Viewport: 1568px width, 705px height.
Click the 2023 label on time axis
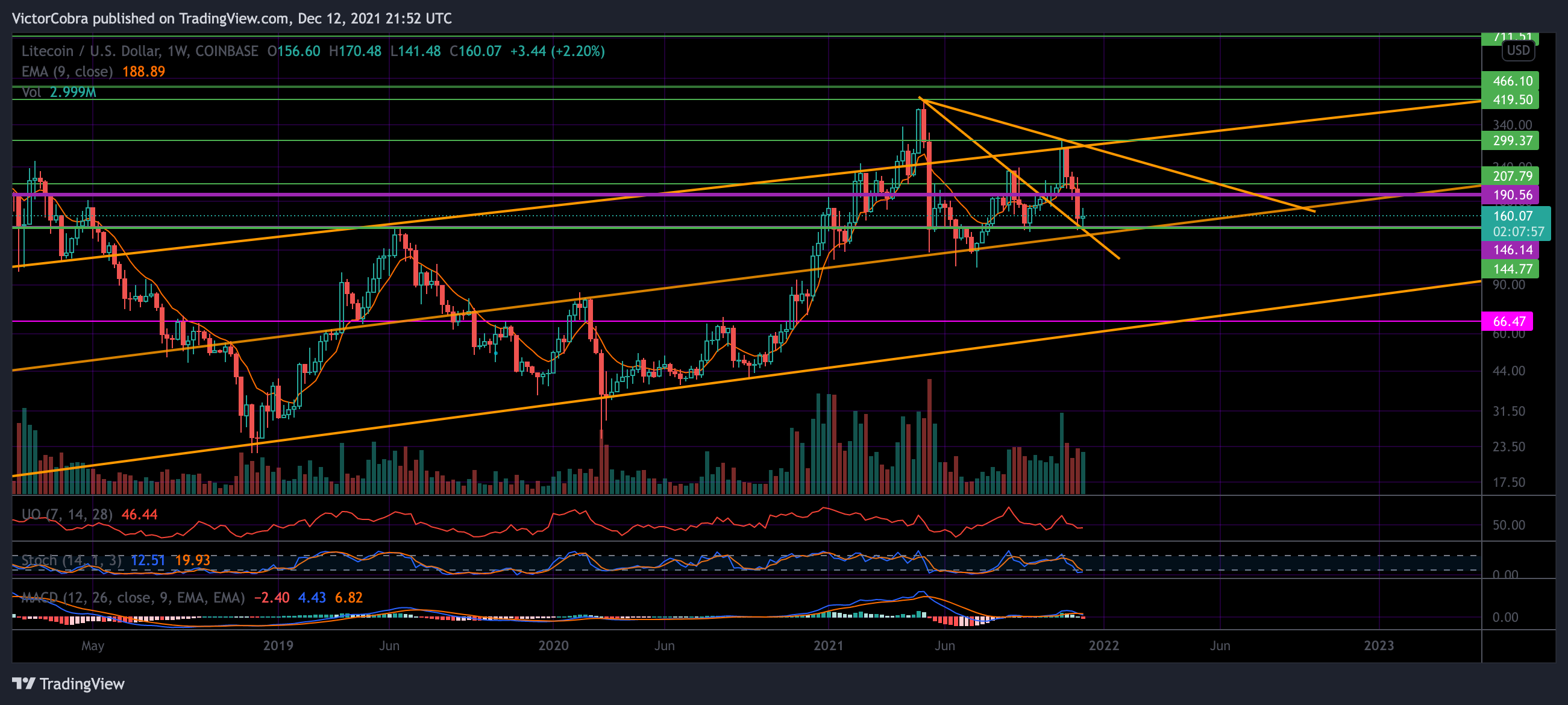pos(1379,646)
